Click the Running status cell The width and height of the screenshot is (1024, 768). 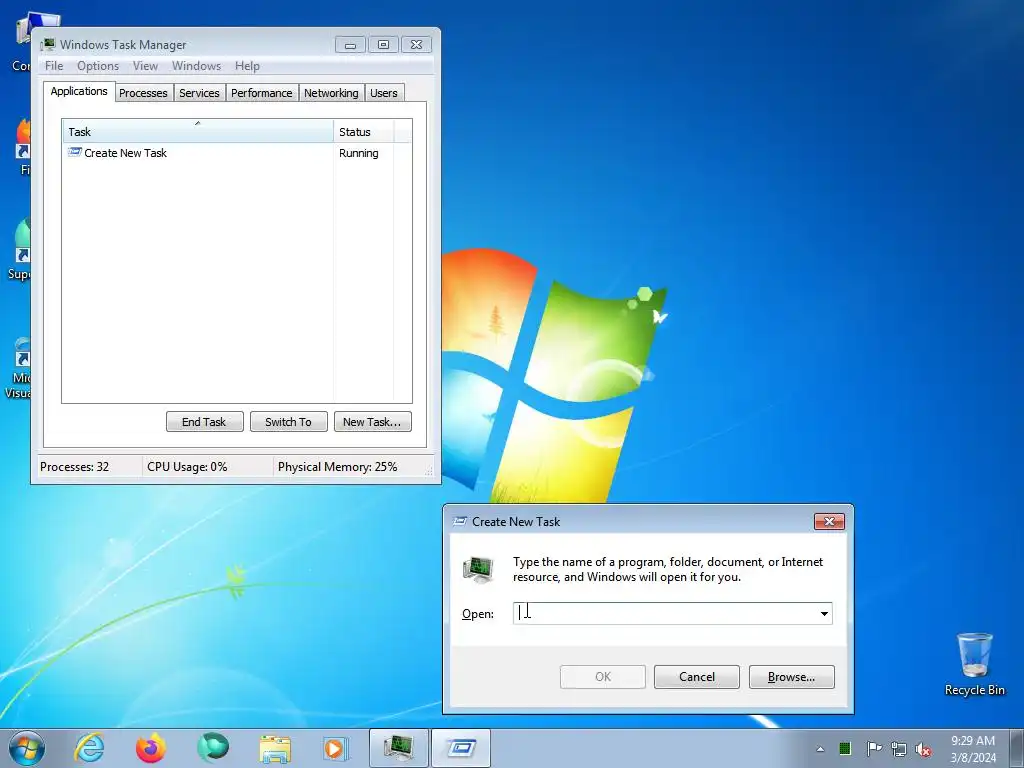tap(359, 153)
